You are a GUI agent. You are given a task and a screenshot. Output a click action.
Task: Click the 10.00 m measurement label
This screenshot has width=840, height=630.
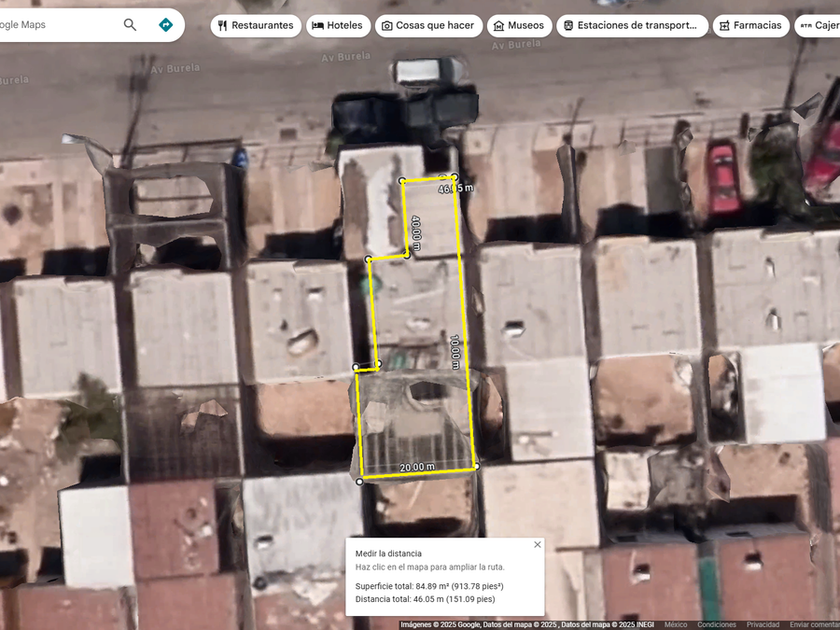(x=455, y=352)
